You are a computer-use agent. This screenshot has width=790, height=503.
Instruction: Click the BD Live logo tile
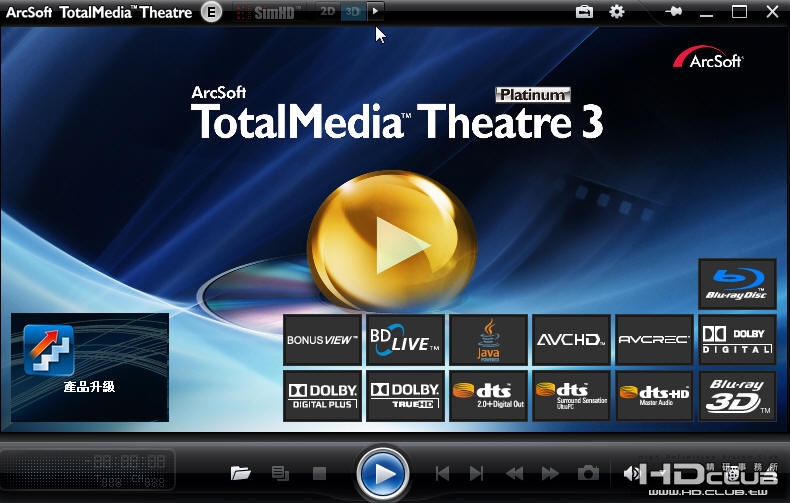point(406,340)
